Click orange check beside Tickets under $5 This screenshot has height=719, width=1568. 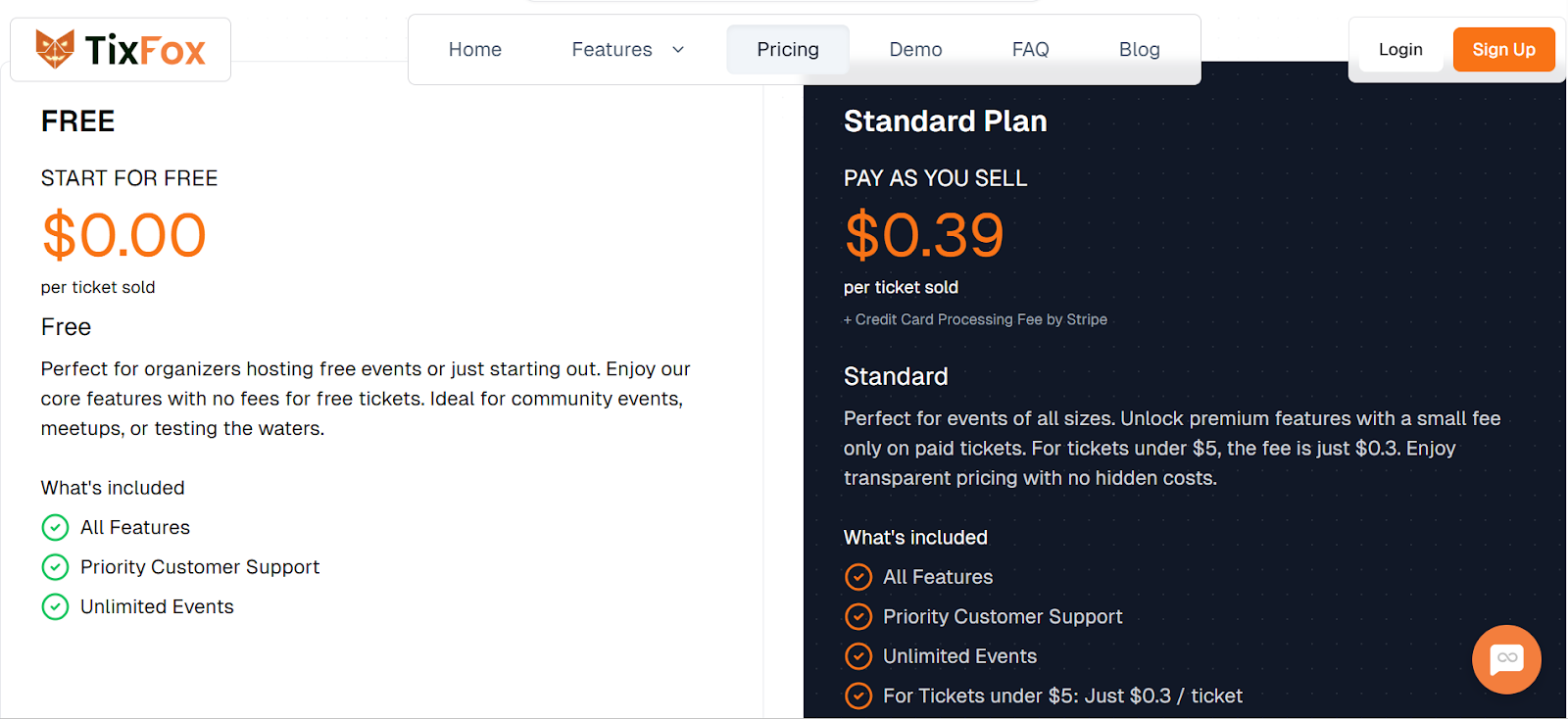pos(857,695)
